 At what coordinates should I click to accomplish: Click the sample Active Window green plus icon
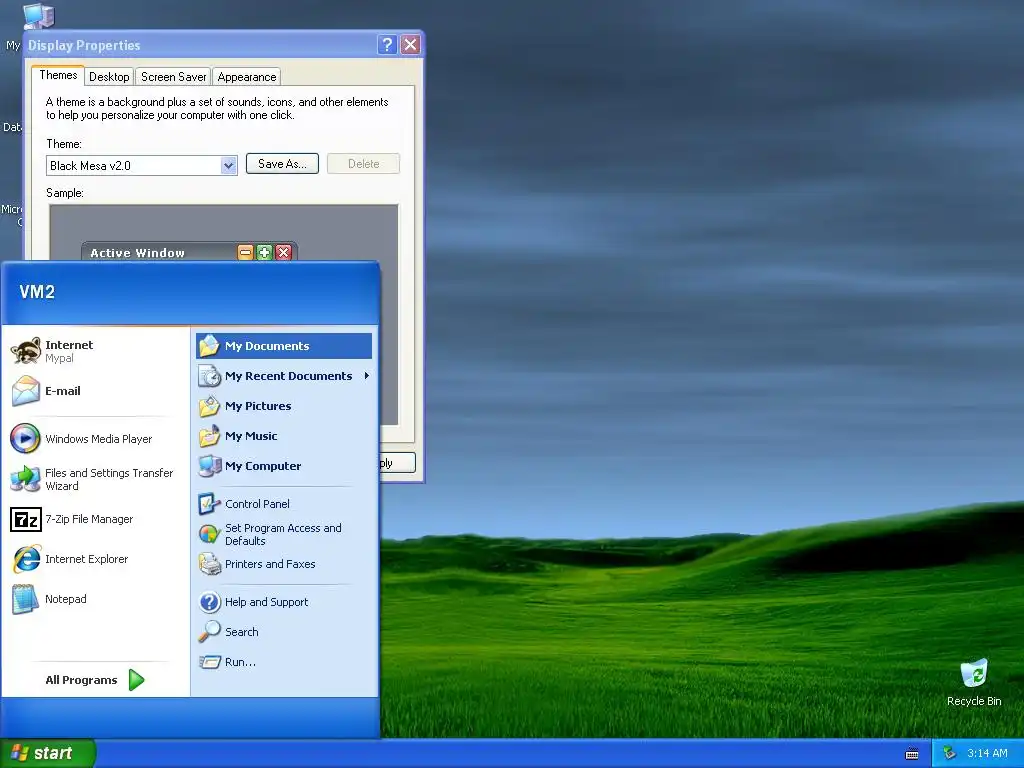pyautogui.click(x=264, y=252)
